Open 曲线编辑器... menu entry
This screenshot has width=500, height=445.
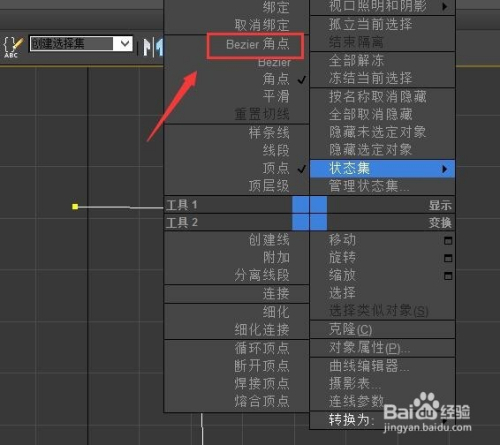pos(368,366)
